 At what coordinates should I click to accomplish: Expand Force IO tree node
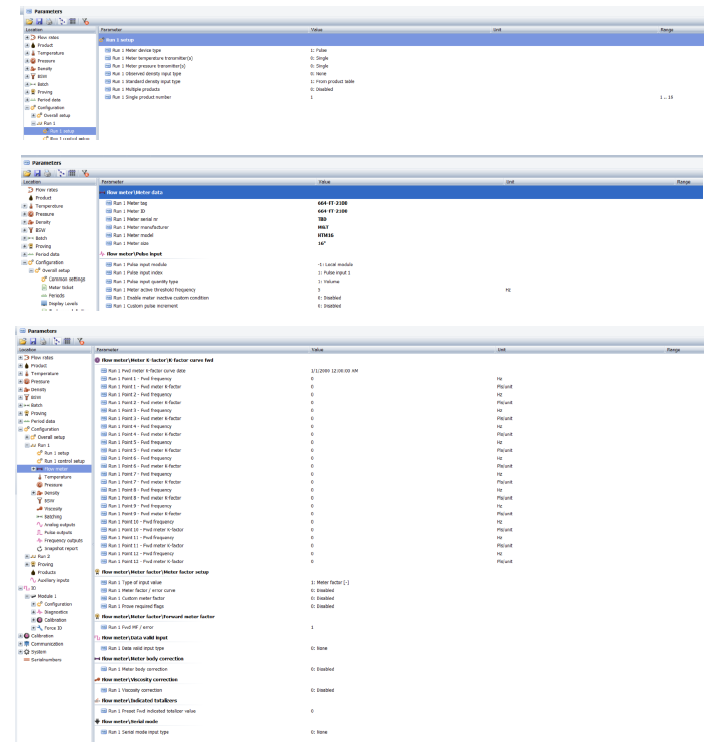pyautogui.click(x=34, y=628)
